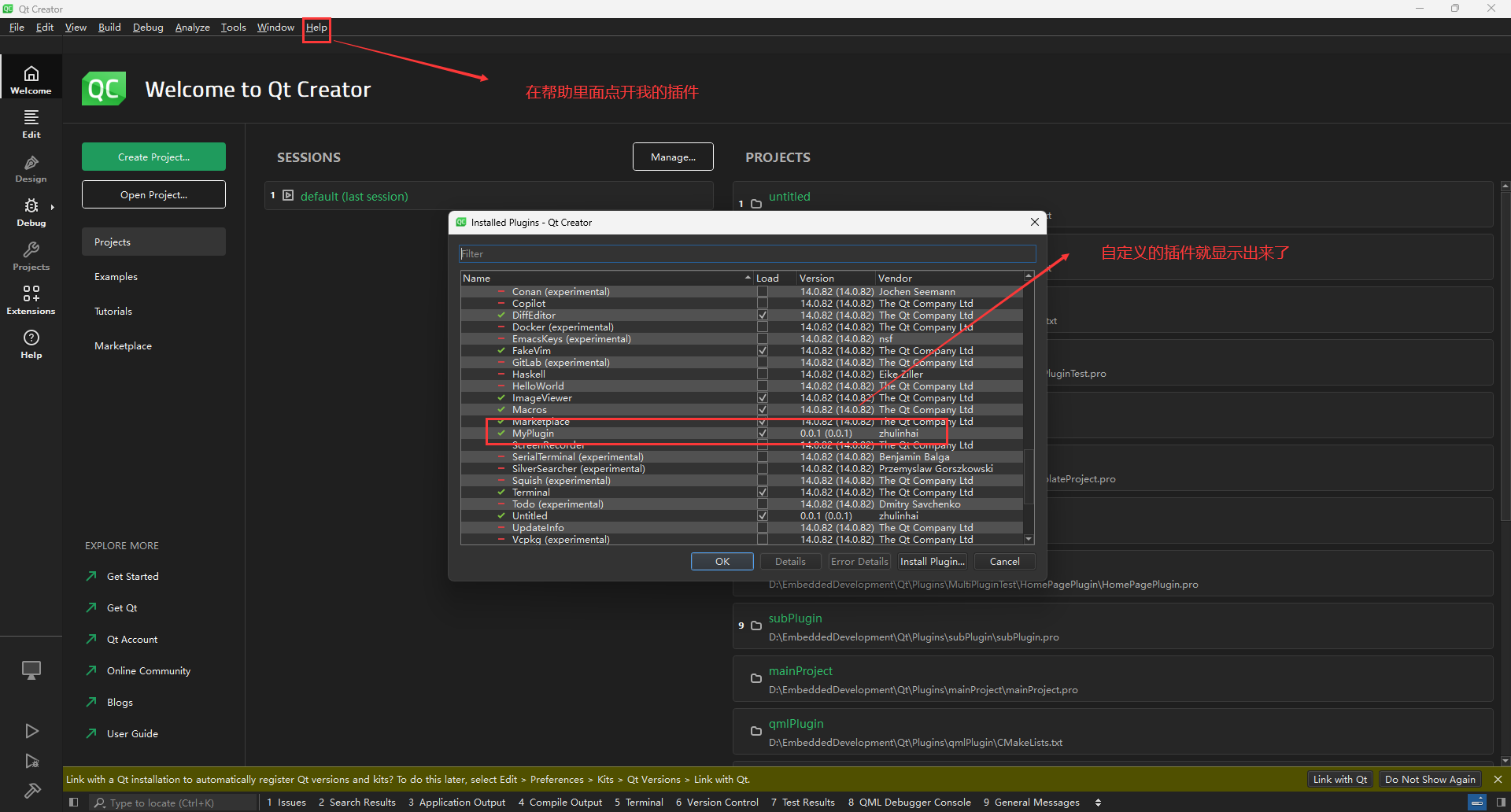Viewport: 1511px width, 812px height.
Task: Click the User Guide arrow icon
Action: tap(91, 733)
